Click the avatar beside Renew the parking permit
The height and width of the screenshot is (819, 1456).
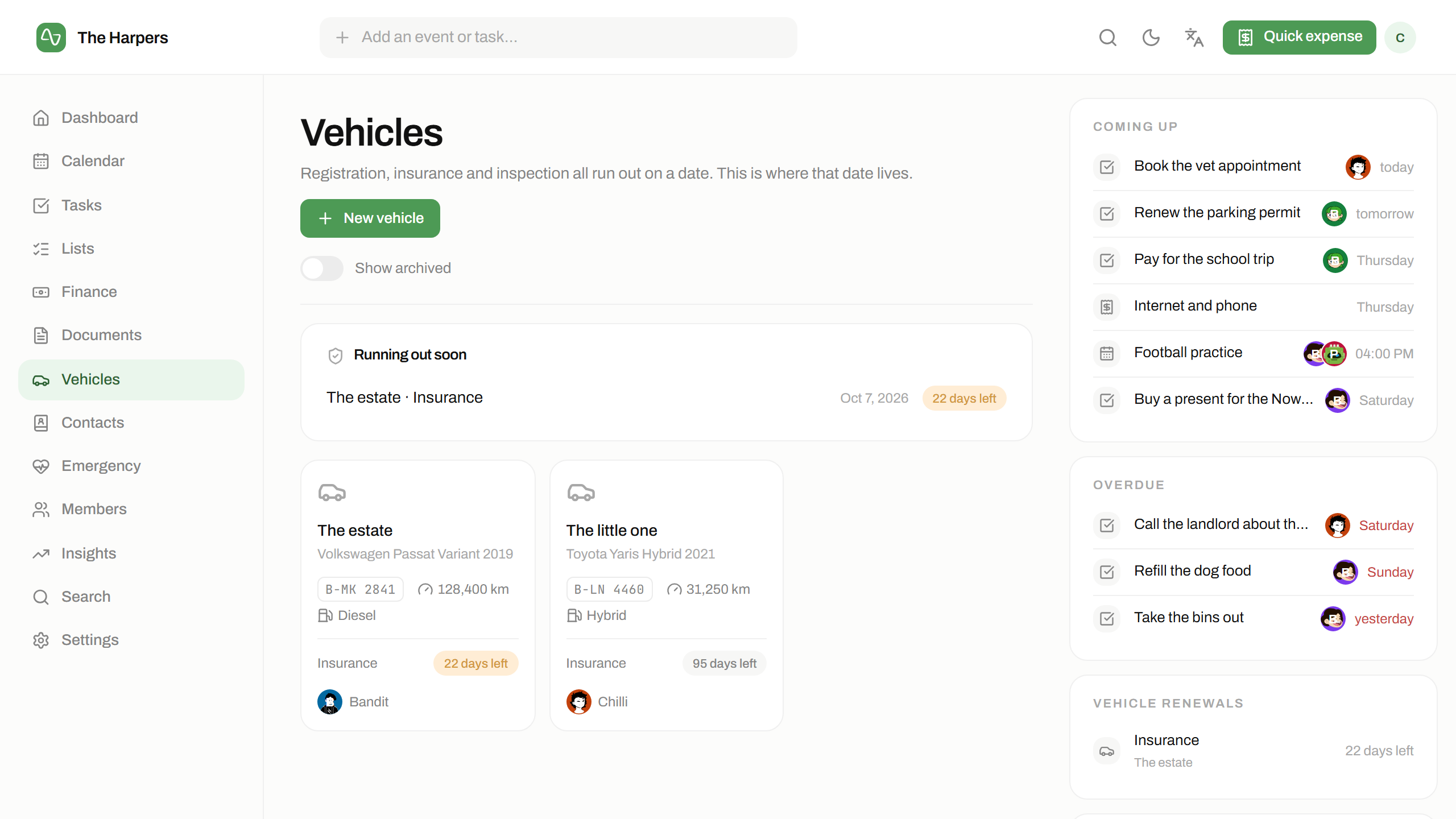[1334, 214]
